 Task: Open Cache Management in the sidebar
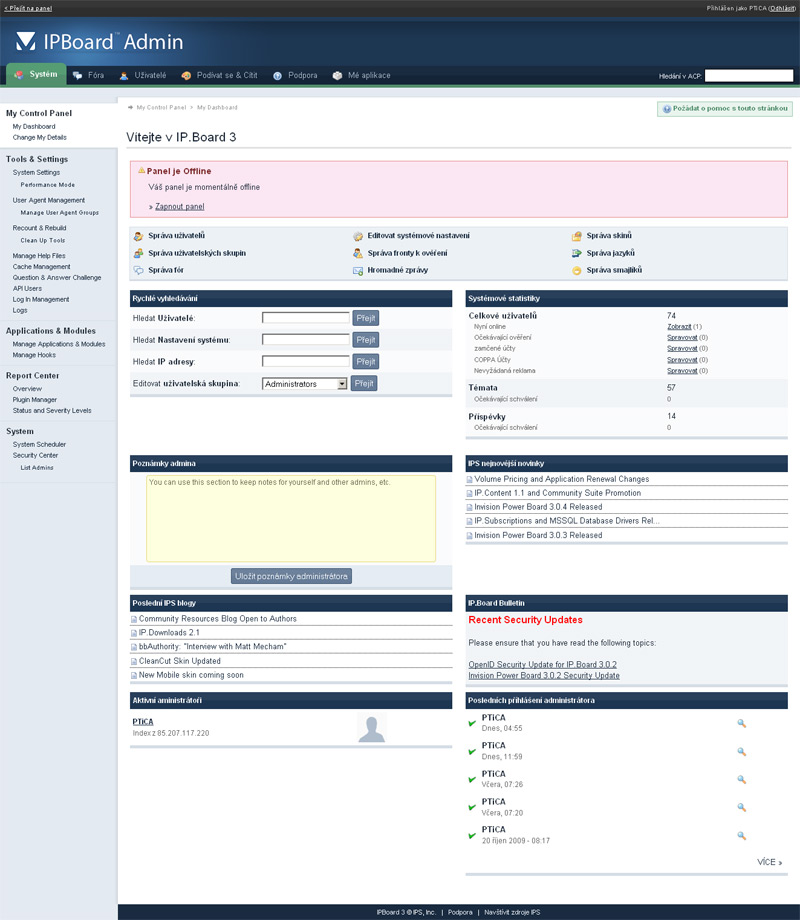coord(42,266)
